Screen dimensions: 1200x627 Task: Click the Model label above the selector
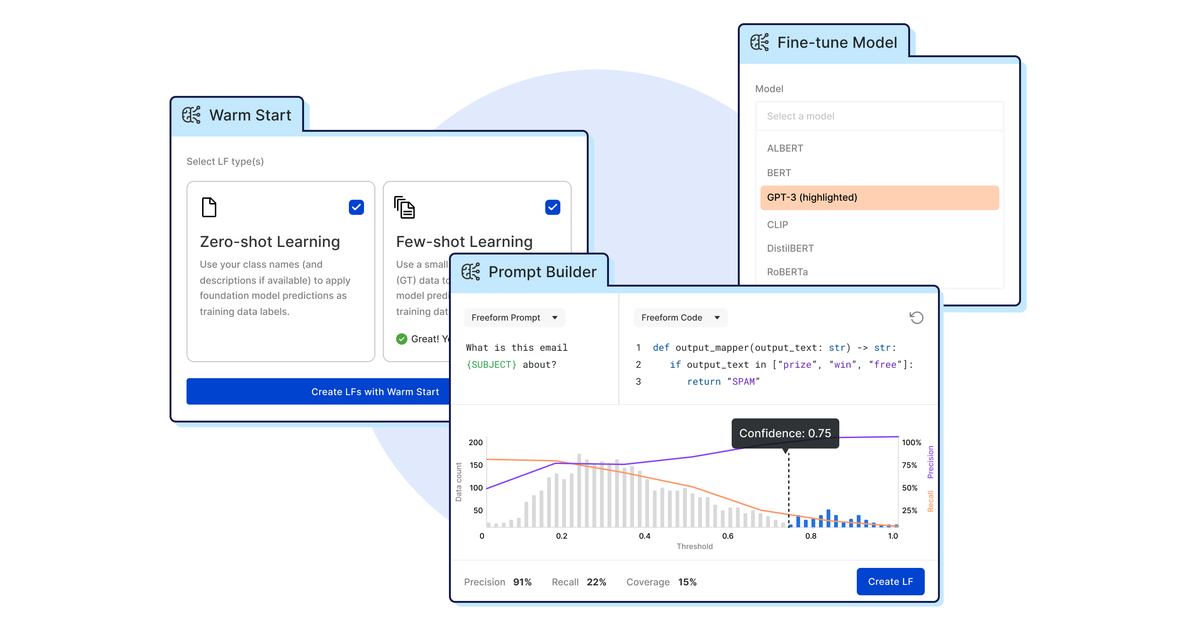(x=769, y=89)
